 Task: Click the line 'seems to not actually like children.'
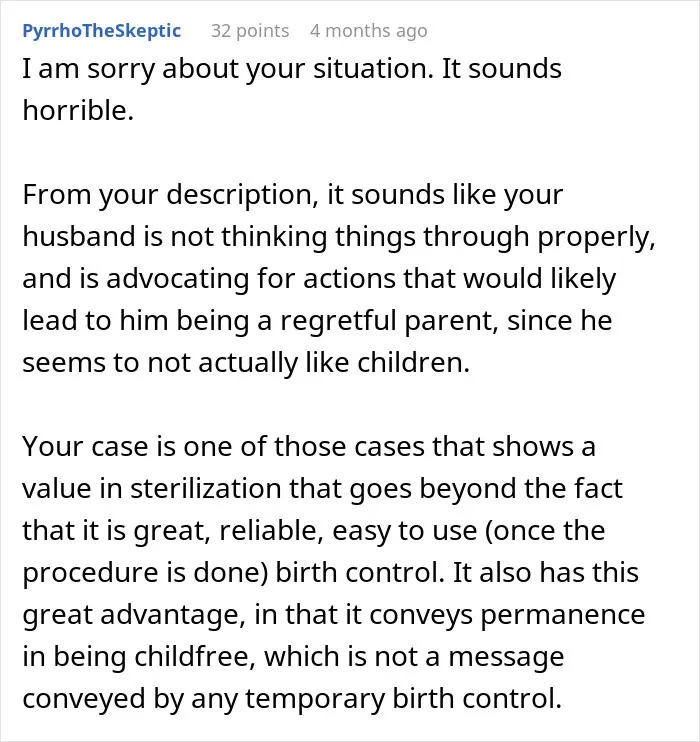click(246, 363)
